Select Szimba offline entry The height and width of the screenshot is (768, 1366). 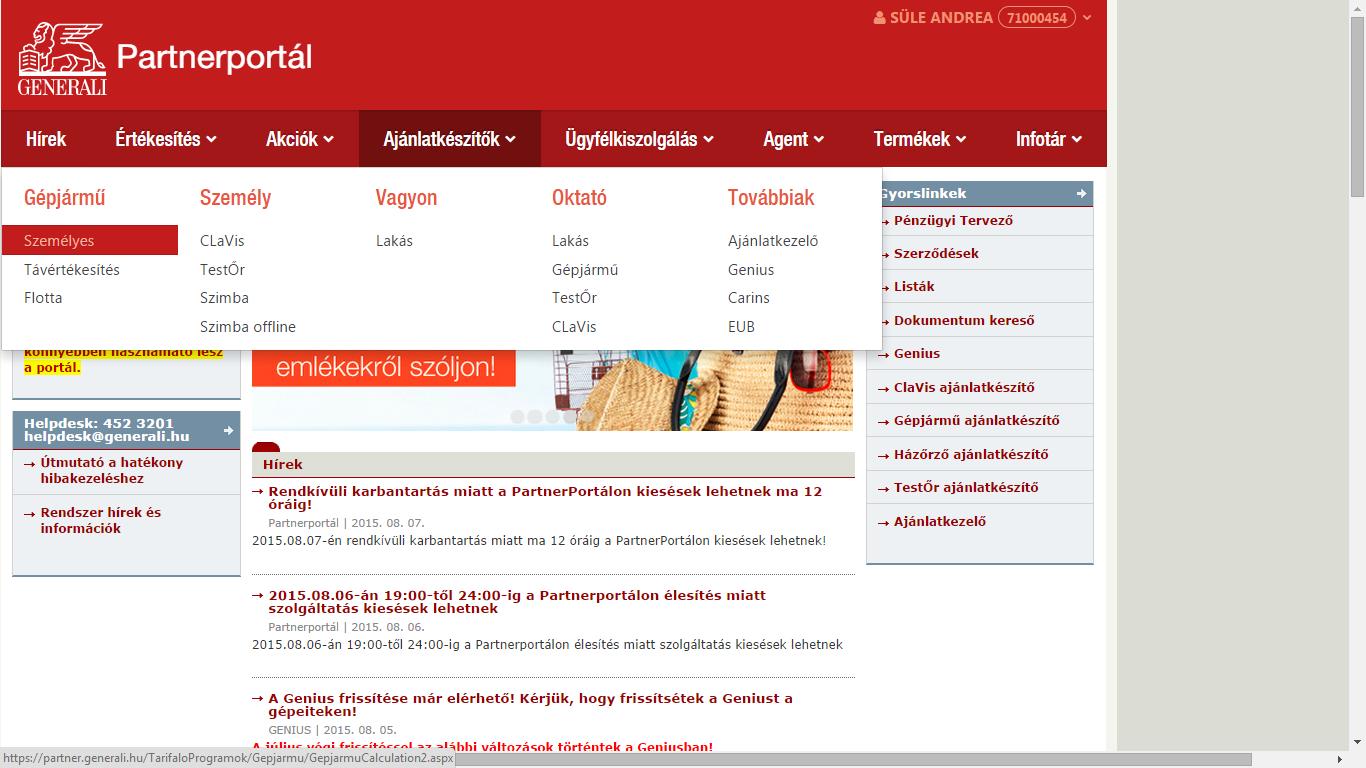tap(248, 327)
